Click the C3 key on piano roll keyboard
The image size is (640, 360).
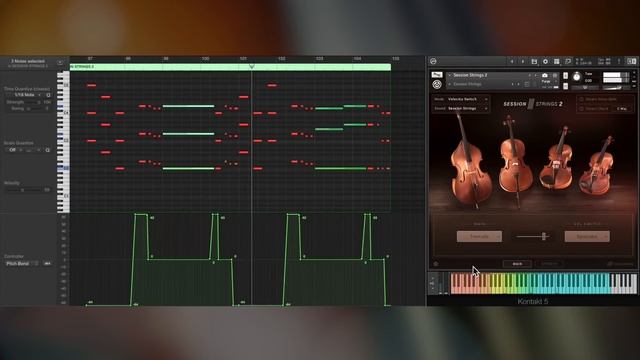click(64, 140)
